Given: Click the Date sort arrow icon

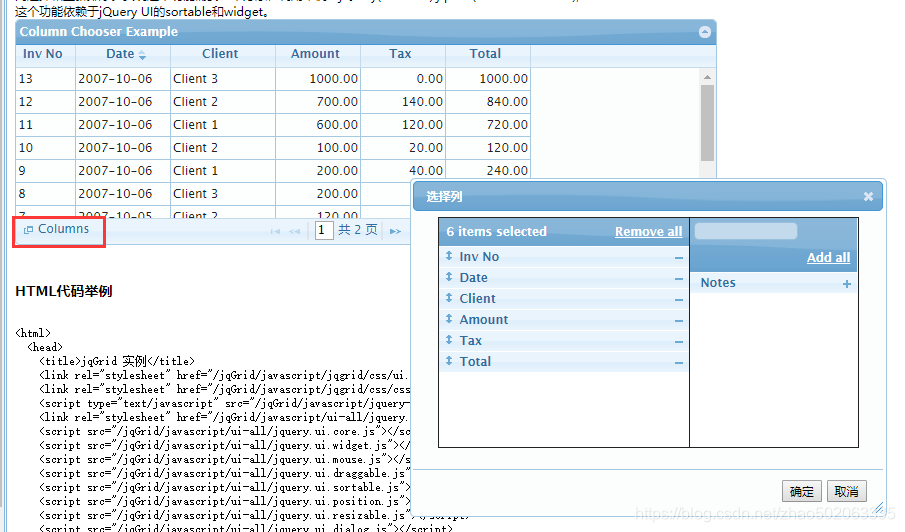Looking at the screenshot, I should [143, 55].
